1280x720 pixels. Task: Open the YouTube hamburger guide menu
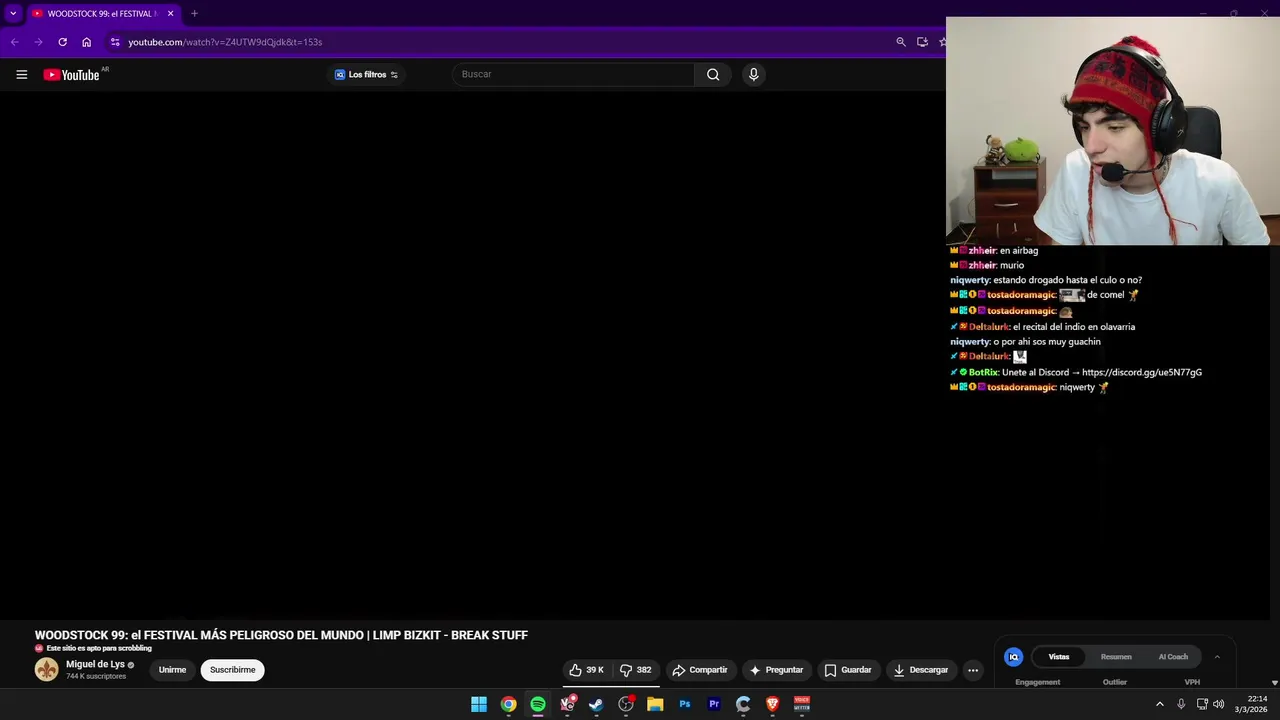click(21, 74)
